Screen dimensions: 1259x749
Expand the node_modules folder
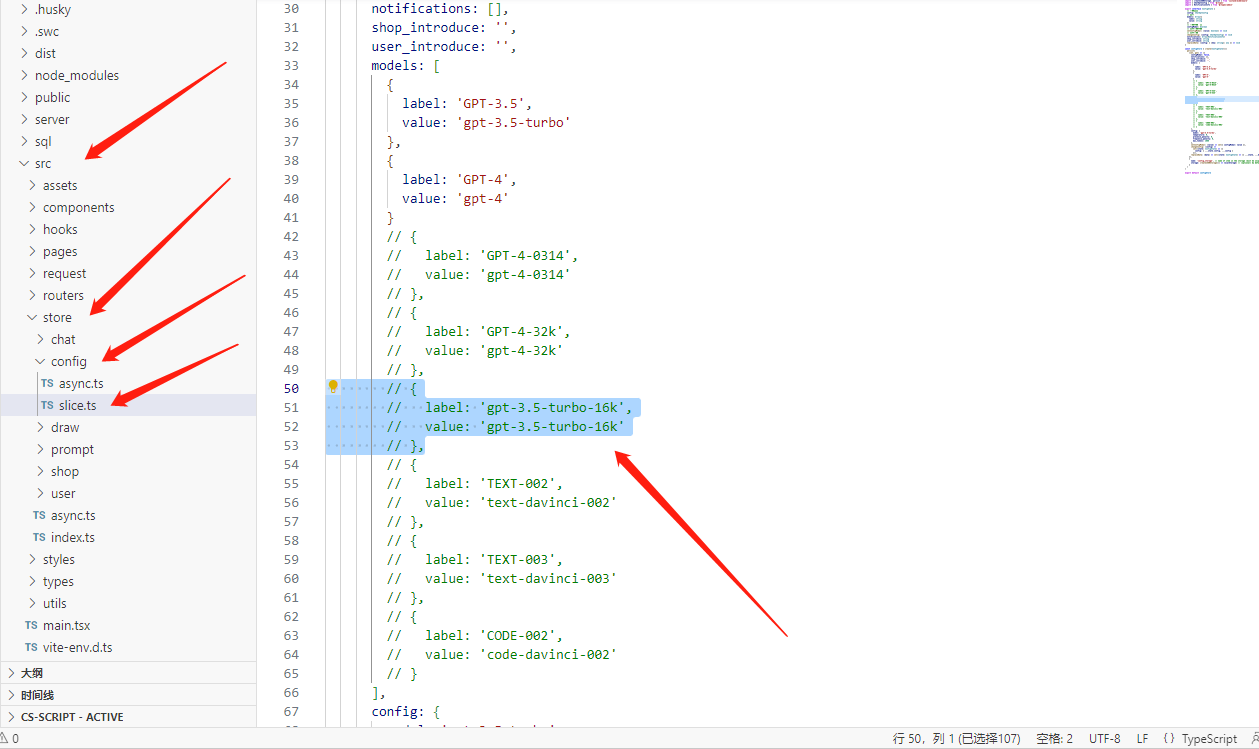click(24, 75)
